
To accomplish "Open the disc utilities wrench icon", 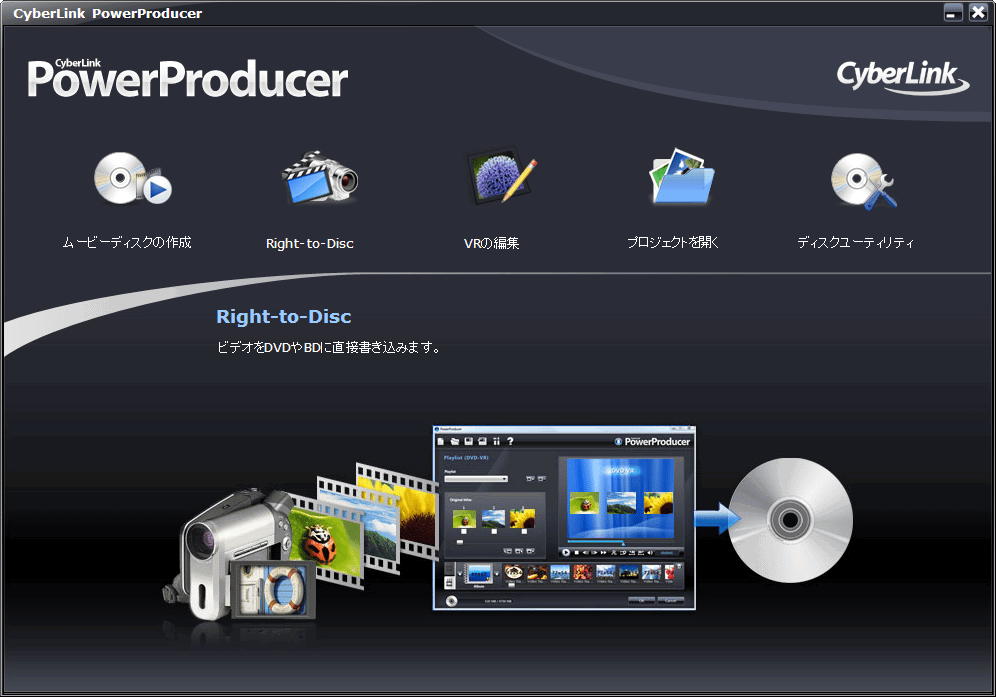I will click(864, 180).
